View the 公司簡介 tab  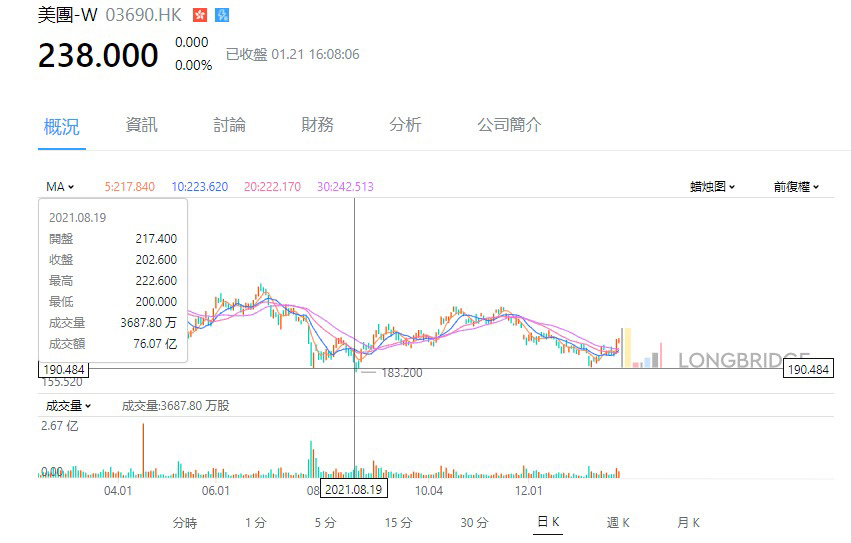509,125
